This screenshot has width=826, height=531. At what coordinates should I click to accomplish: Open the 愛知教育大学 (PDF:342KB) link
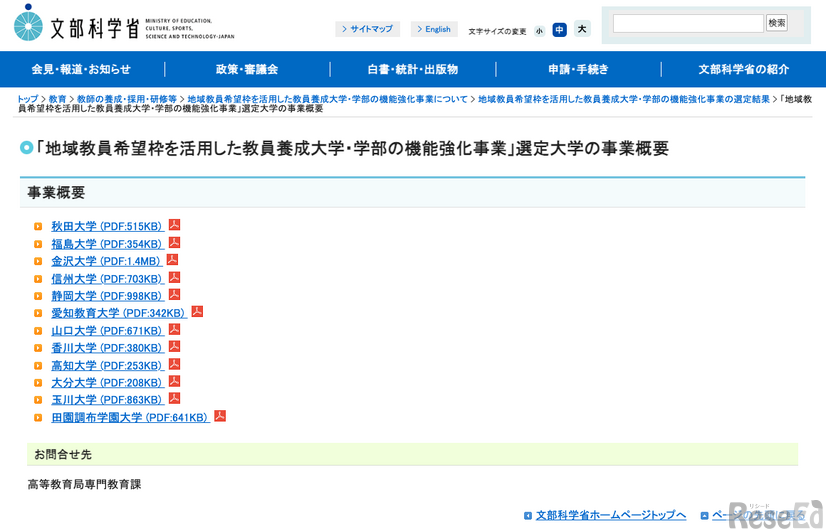[x=119, y=313]
